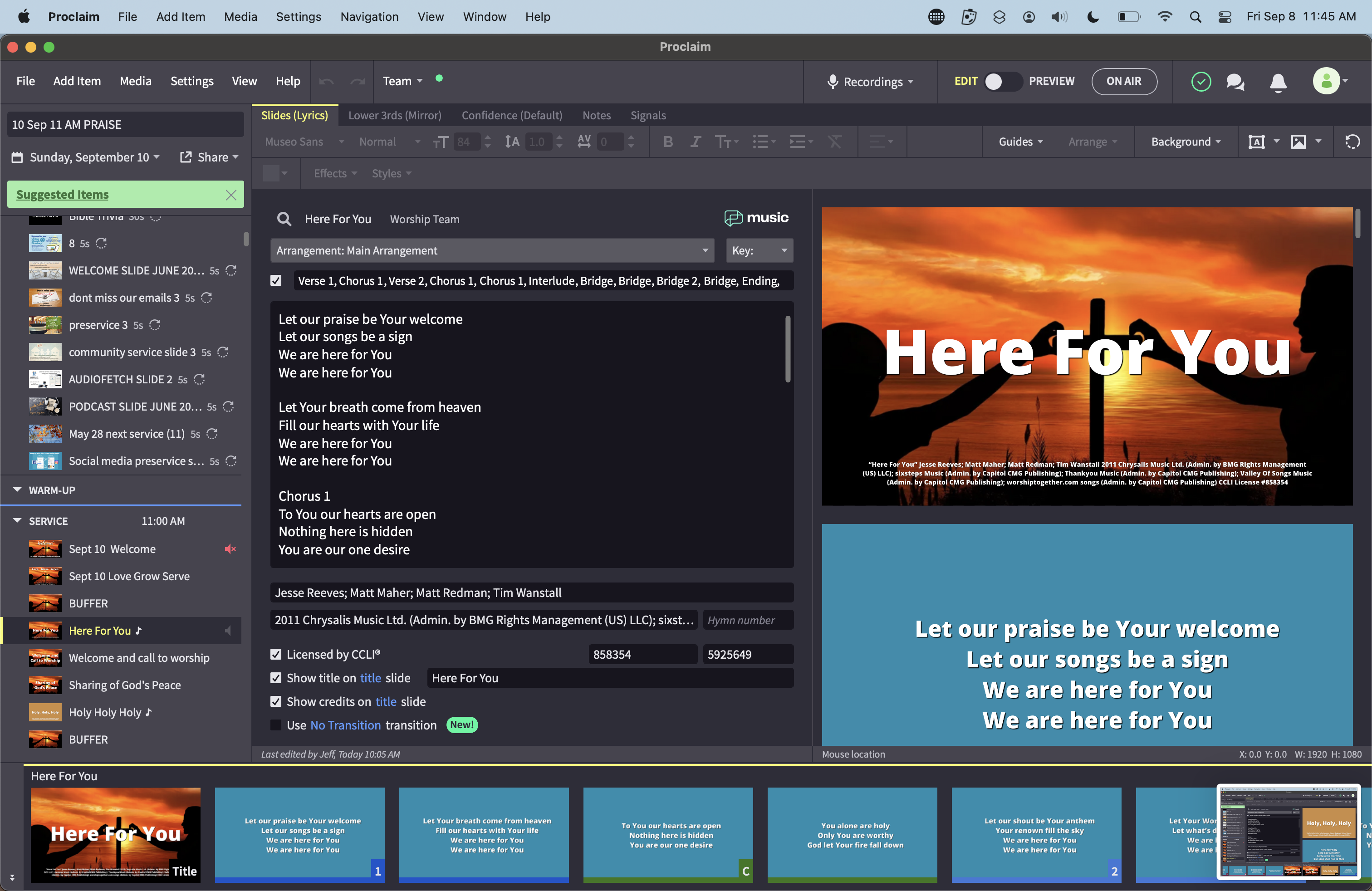Switch to Lower 3rds (Mirror) tab
Screen dimensions: 1372x891
tap(394, 115)
